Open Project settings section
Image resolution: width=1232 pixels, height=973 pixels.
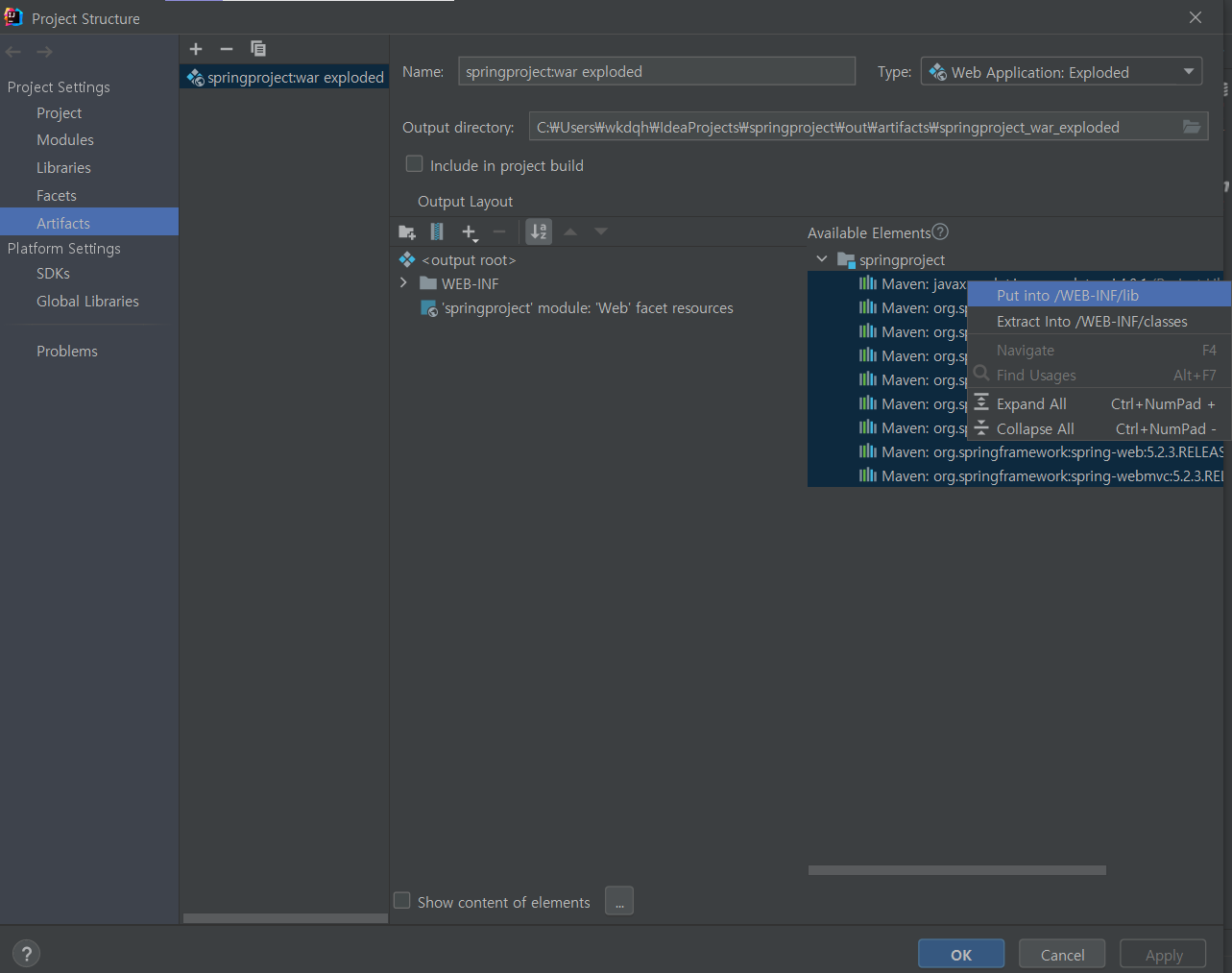(60, 113)
